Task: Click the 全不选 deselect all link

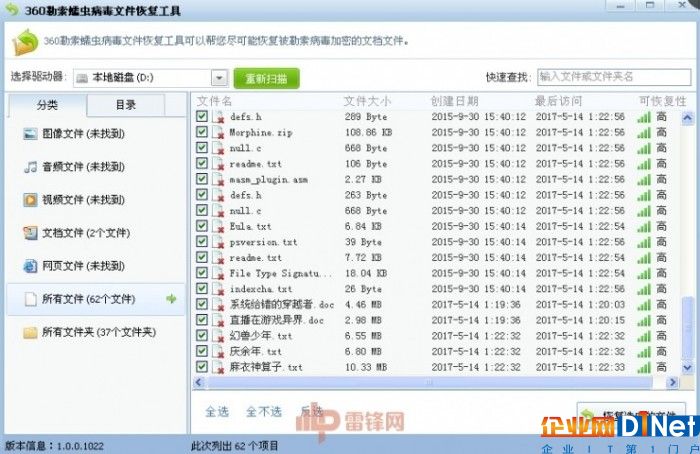Action: 264,412
